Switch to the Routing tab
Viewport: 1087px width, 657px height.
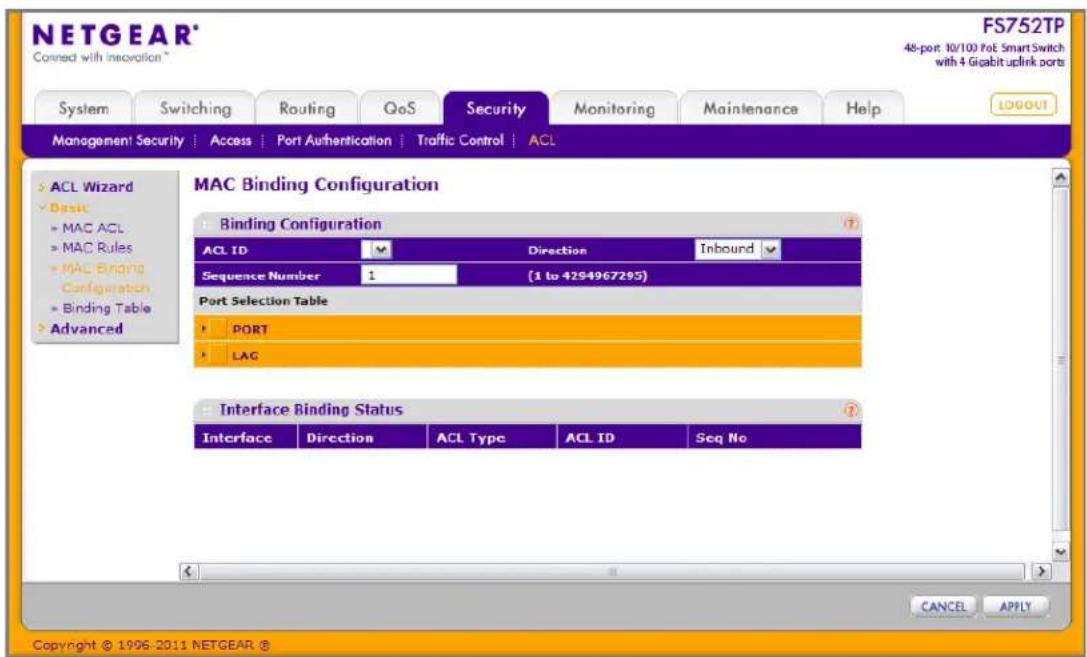[307, 109]
